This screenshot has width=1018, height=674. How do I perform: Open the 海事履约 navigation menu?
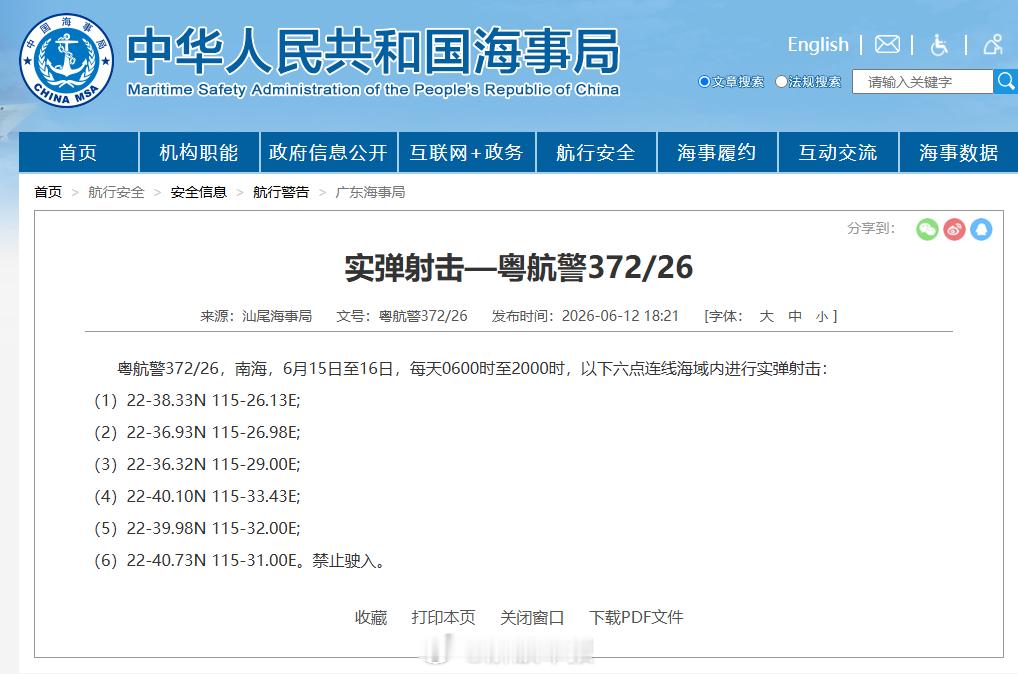tap(717, 152)
